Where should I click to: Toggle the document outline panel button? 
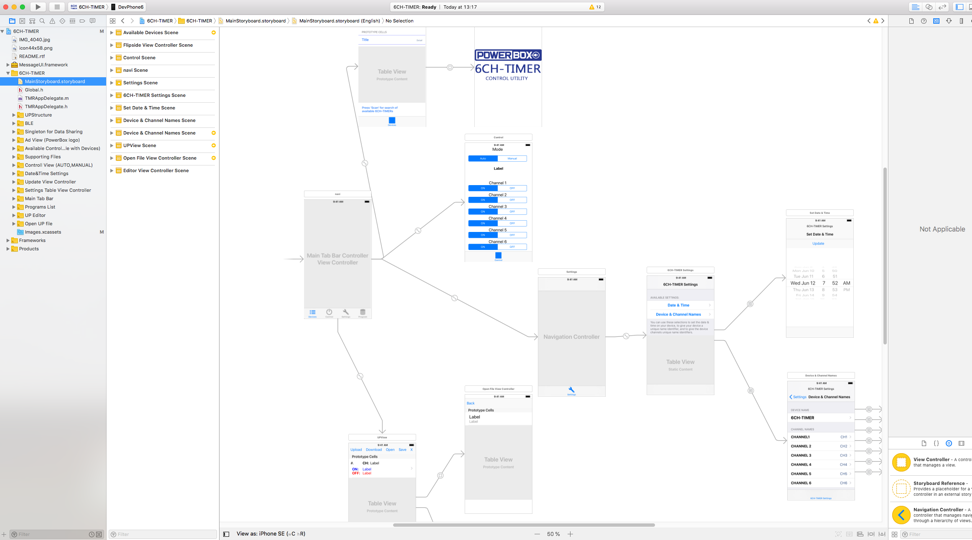[226, 534]
